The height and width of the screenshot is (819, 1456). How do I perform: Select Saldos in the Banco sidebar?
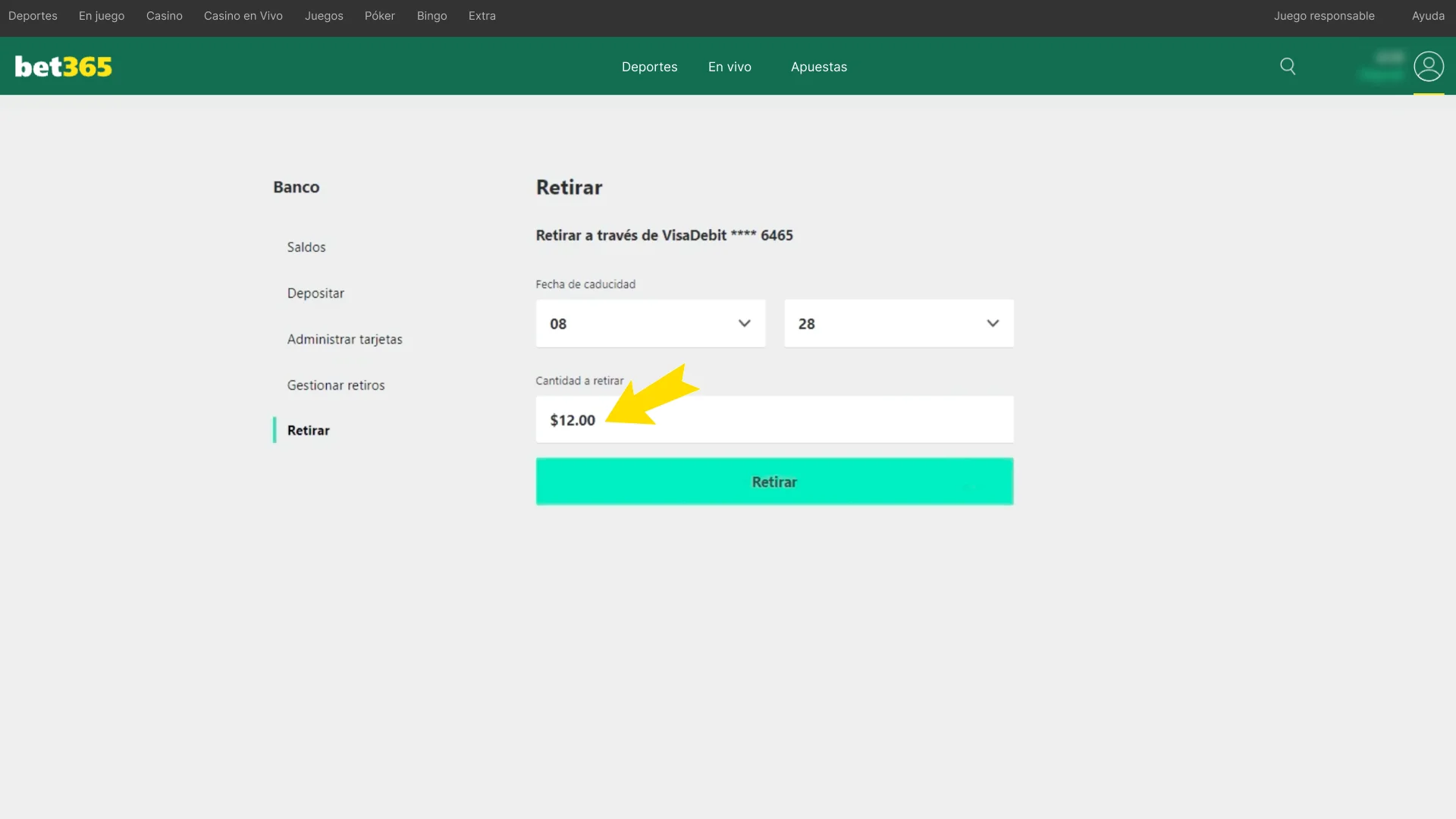pyautogui.click(x=306, y=246)
